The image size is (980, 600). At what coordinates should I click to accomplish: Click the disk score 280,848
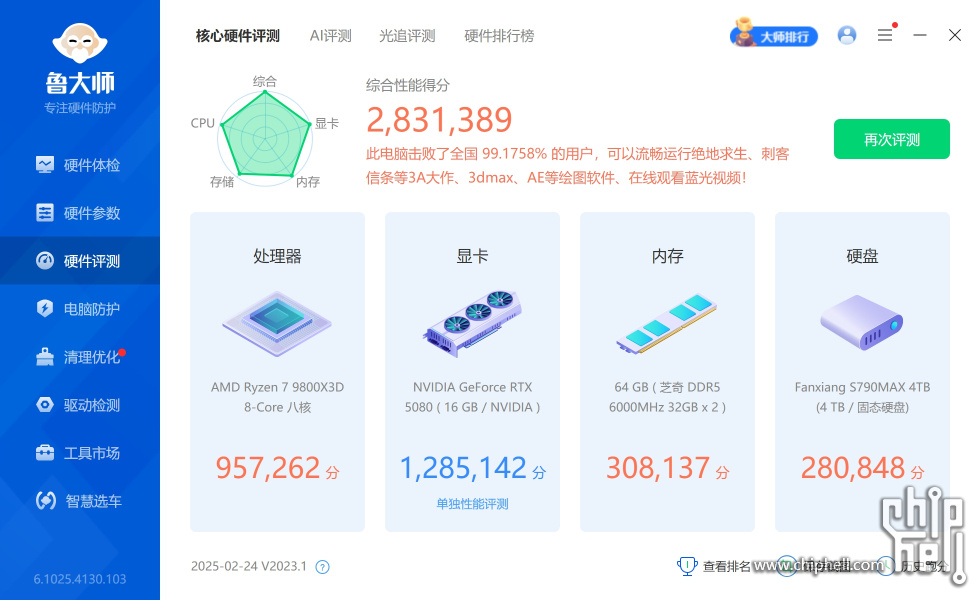click(853, 468)
